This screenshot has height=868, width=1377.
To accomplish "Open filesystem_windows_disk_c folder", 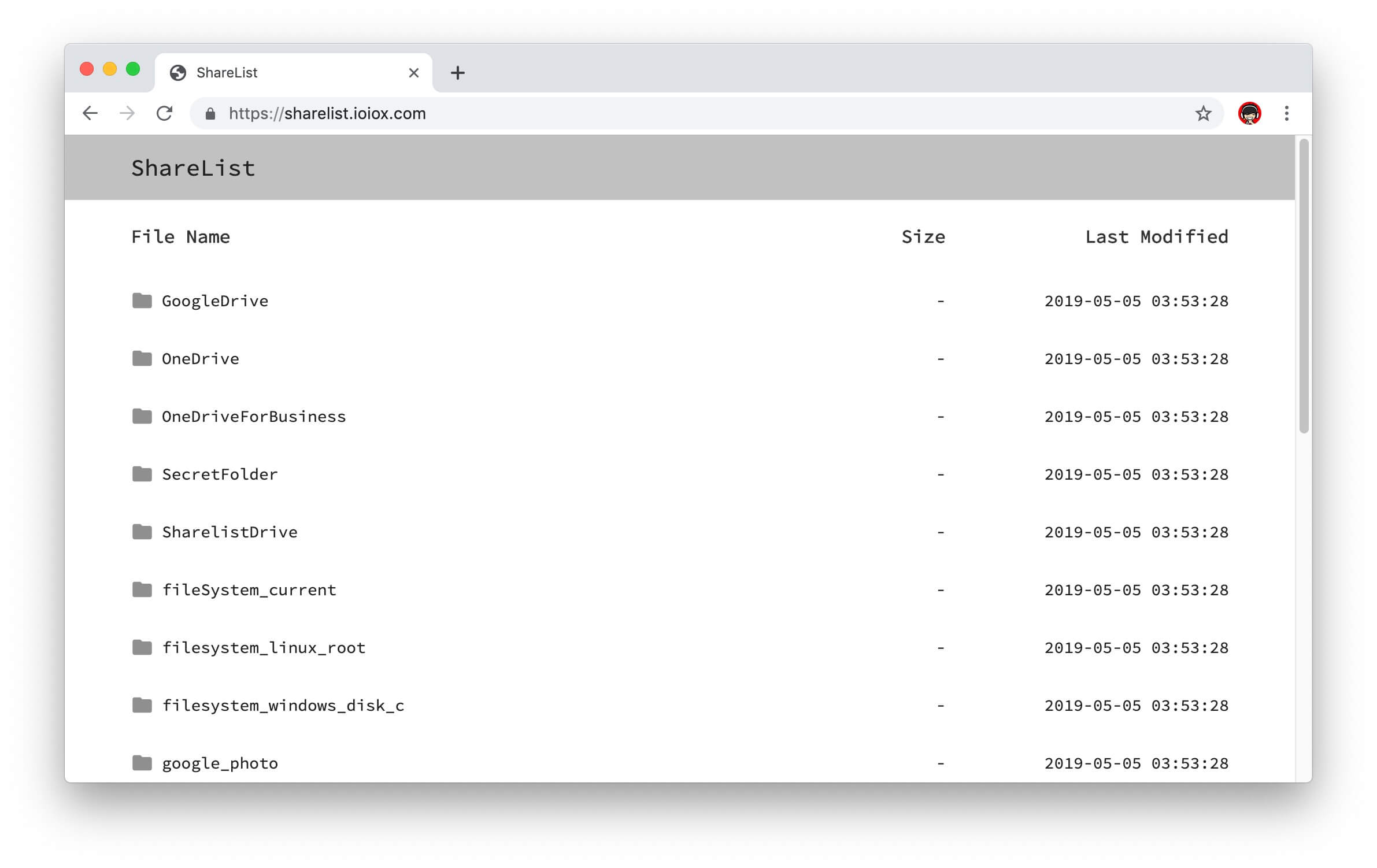I will [x=283, y=706].
